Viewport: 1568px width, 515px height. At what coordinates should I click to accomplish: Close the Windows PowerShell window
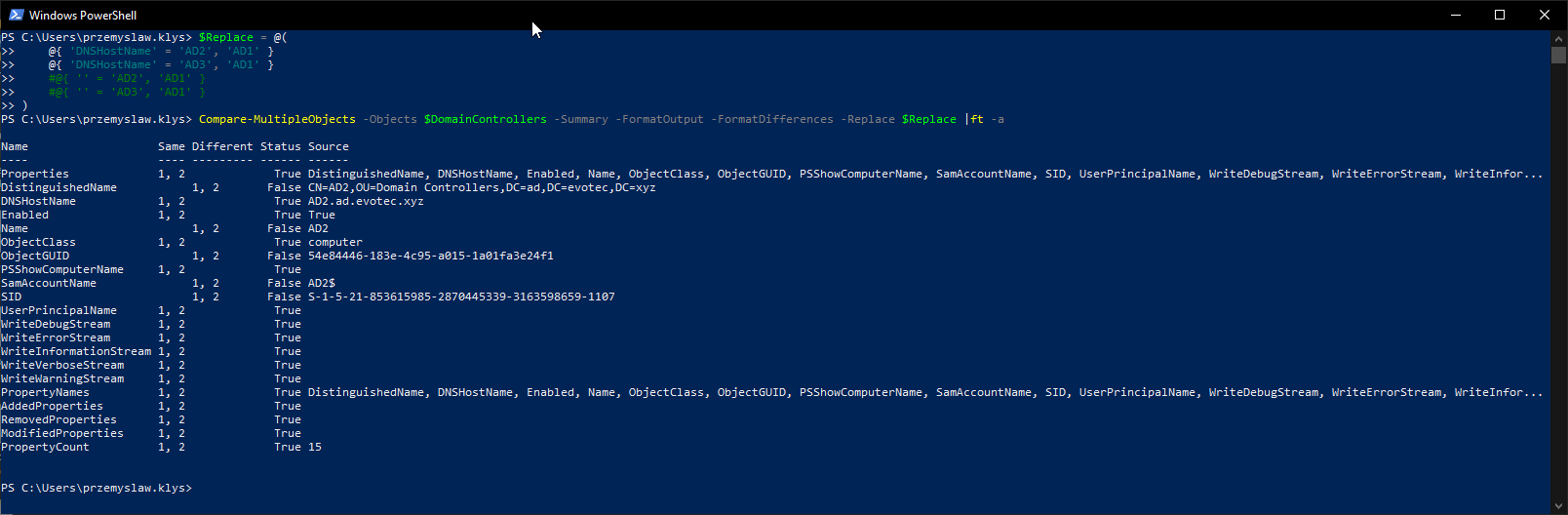pos(1545,15)
